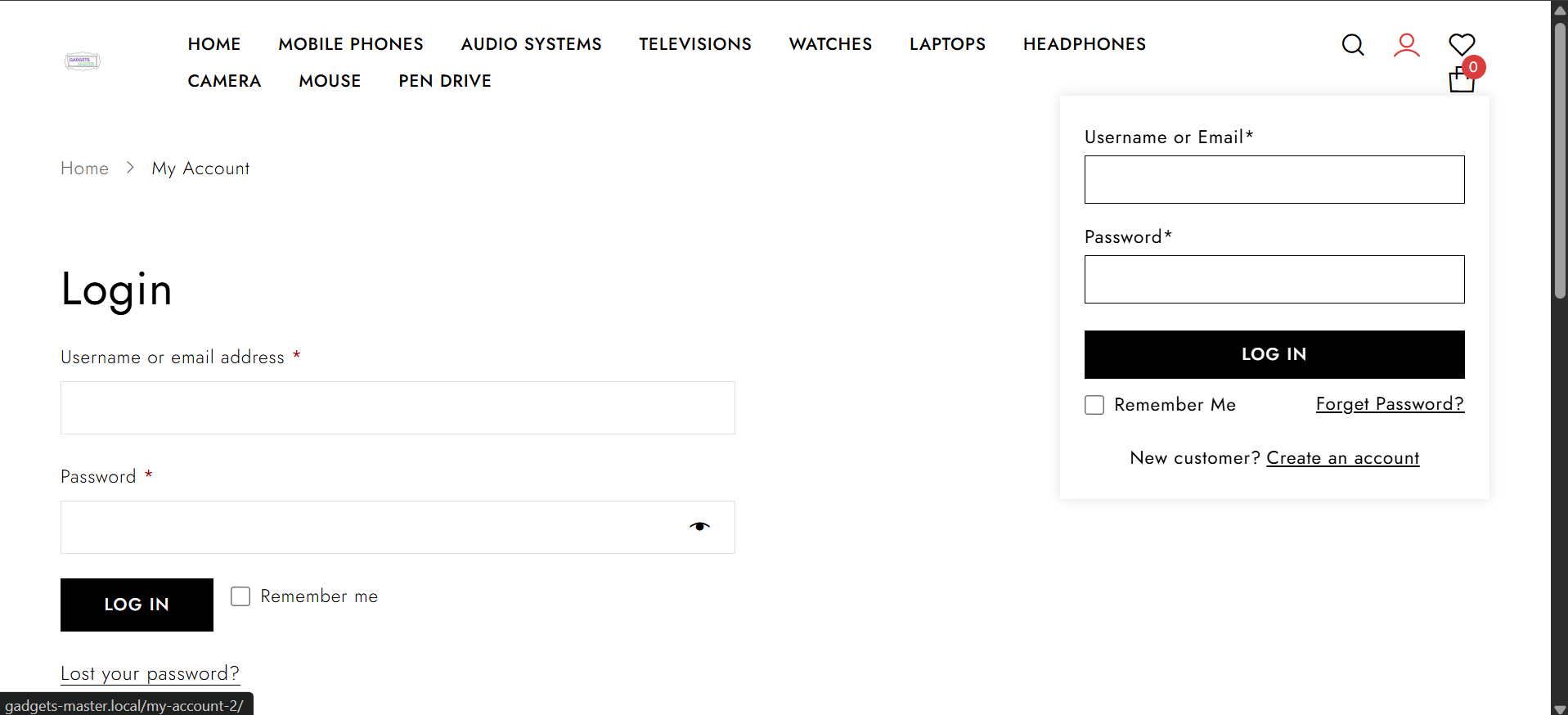Enable Remember Me in popup panel
The image size is (1568, 715).
pos(1094,405)
